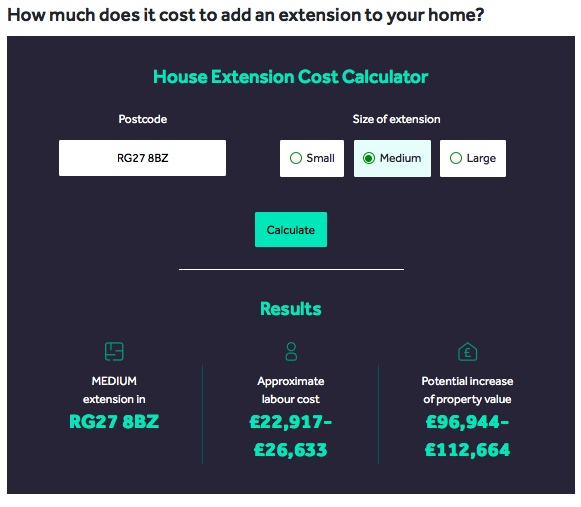Screen dimensions: 581x507
Task: Click the floor plan icon in the results
Action: (114, 351)
